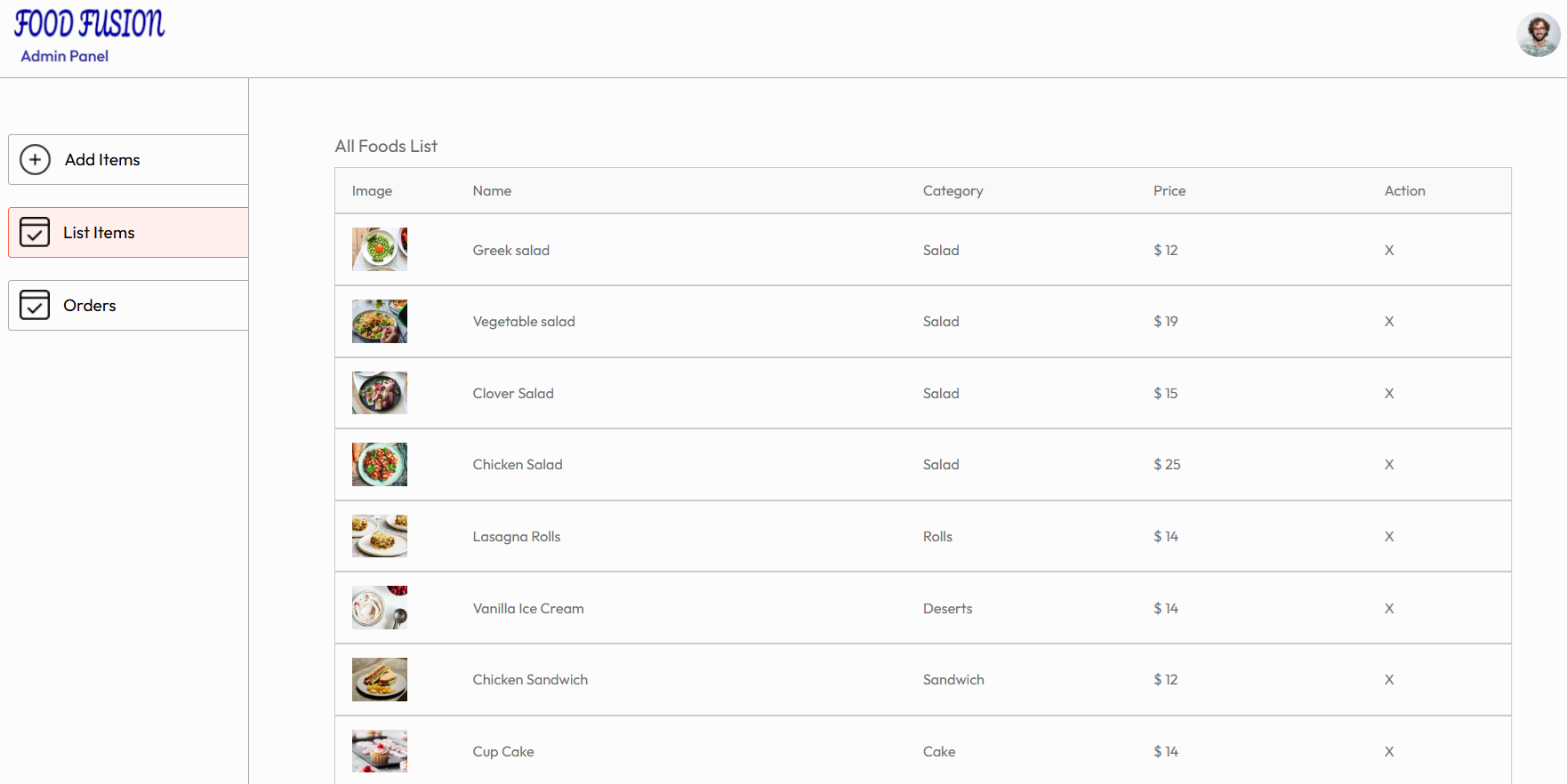This screenshot has width=1567, height=784.
Task: Remove Greek salad using its X
Action: tap(1389, 251)
